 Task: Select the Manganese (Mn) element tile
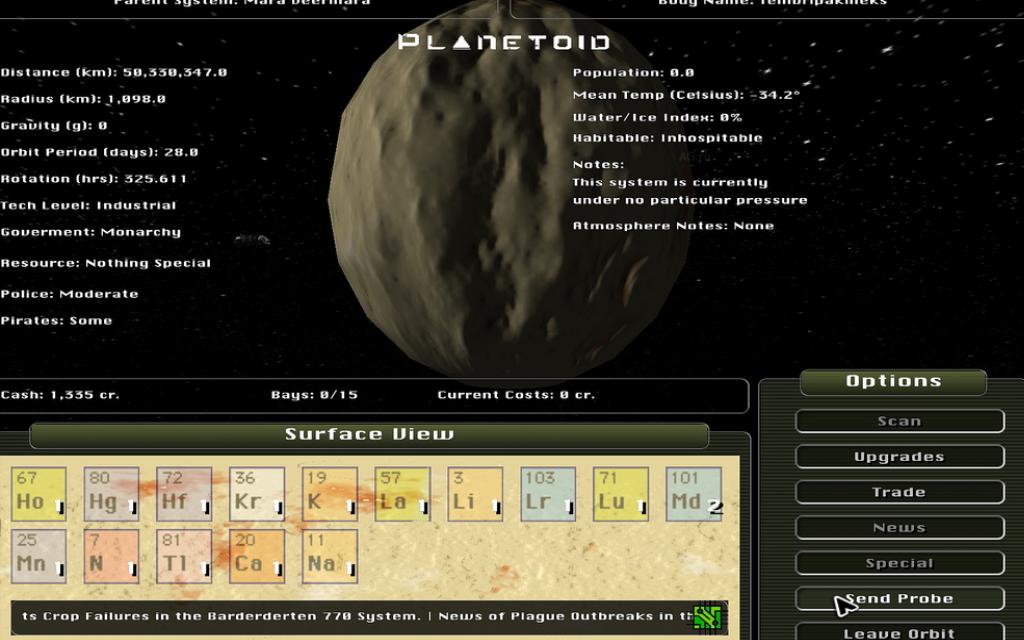click(39, 556)
